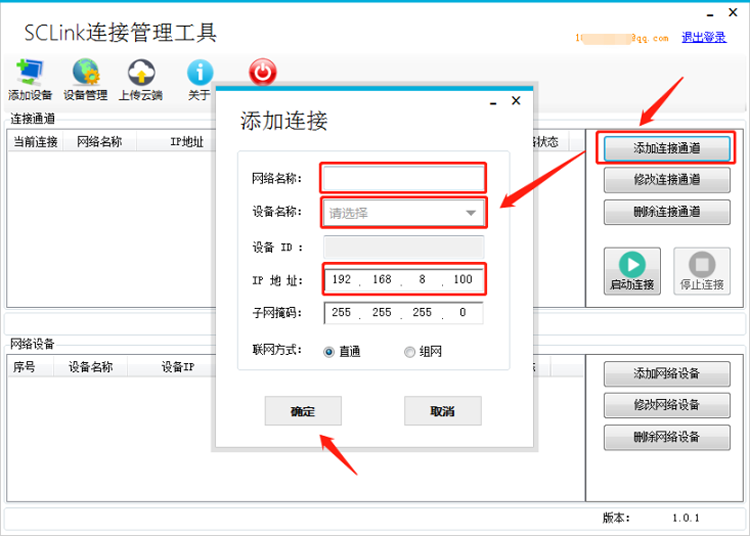Select the 组网 radio option
750x536 pixels.
coord(423,352)
